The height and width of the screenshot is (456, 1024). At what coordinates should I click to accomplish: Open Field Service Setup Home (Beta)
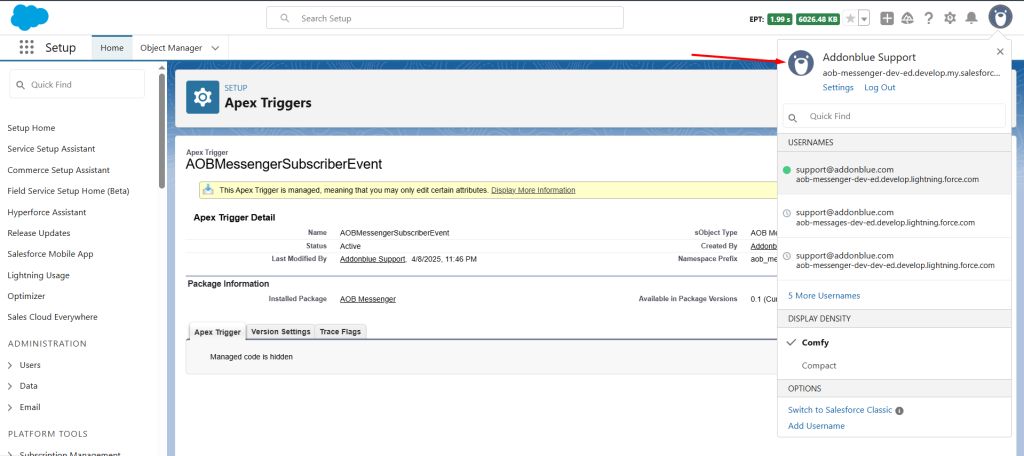click(x=68, y=191)
